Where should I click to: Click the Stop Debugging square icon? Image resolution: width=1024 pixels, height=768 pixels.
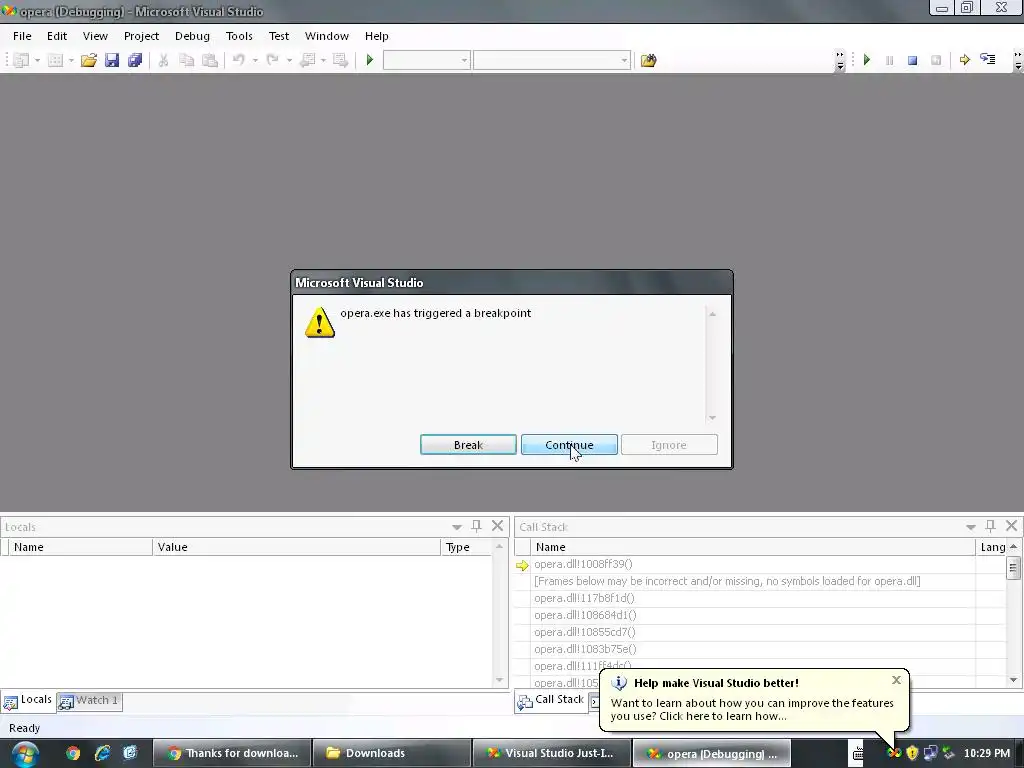[912, 60]
